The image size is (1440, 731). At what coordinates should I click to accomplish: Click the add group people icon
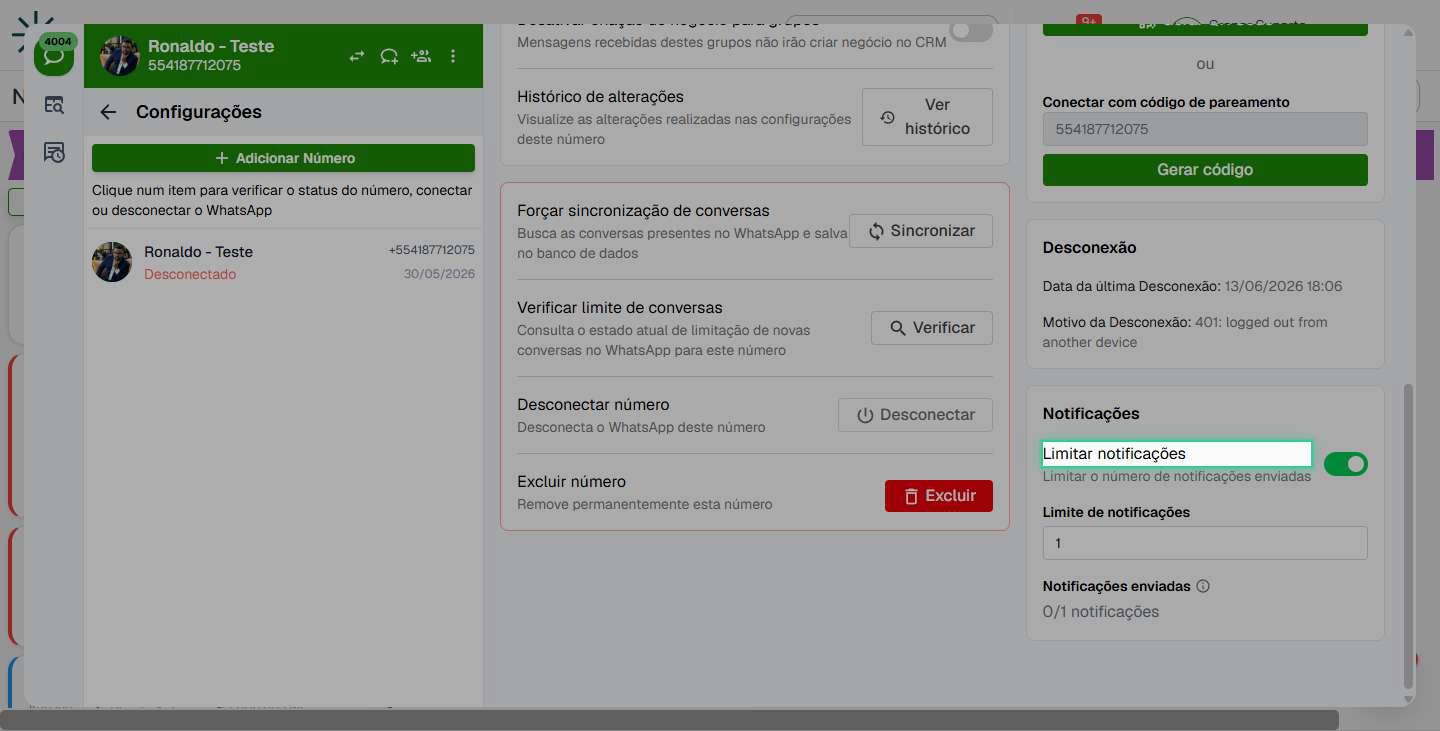pos(421,56)
